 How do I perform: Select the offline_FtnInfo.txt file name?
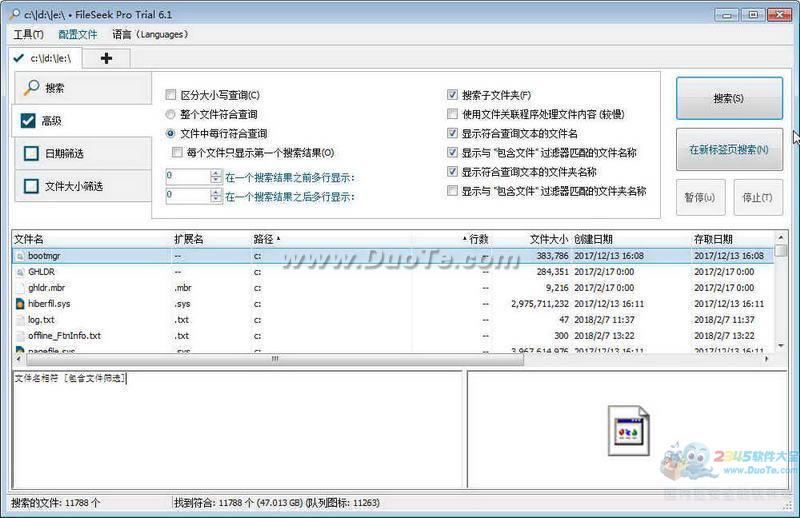(64, 336)
